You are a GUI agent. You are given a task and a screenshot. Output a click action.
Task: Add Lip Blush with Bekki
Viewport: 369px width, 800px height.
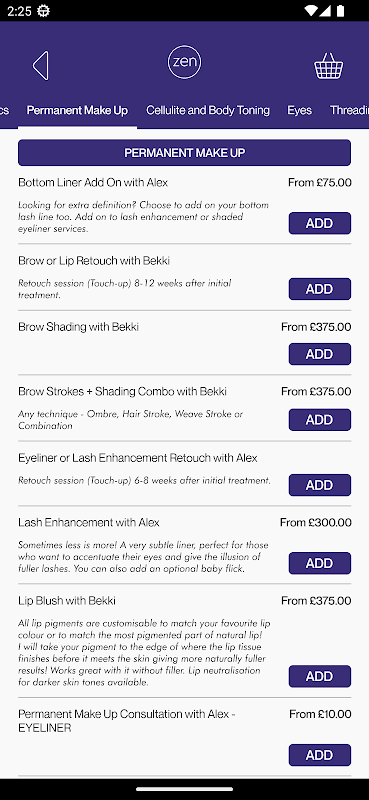[x=319, y=676]
